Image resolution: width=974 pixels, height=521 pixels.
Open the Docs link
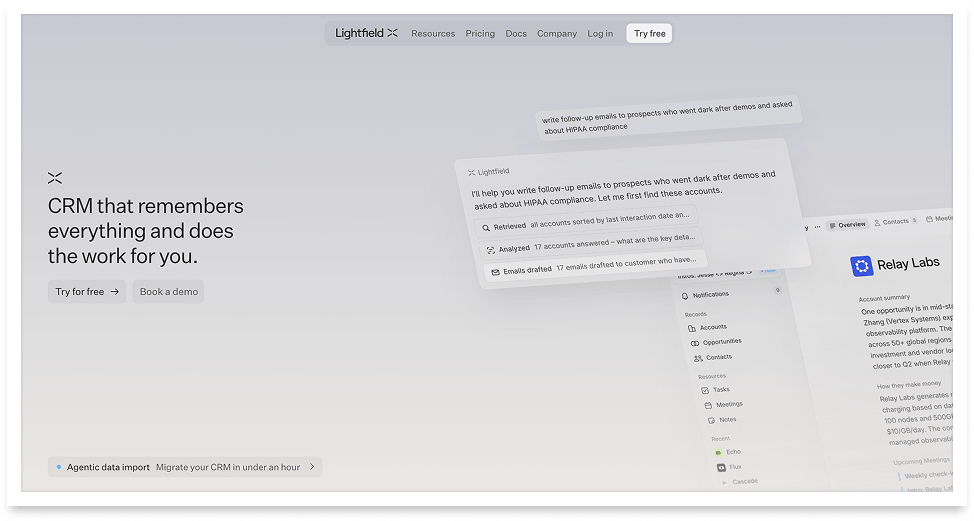tap(516, 34)
